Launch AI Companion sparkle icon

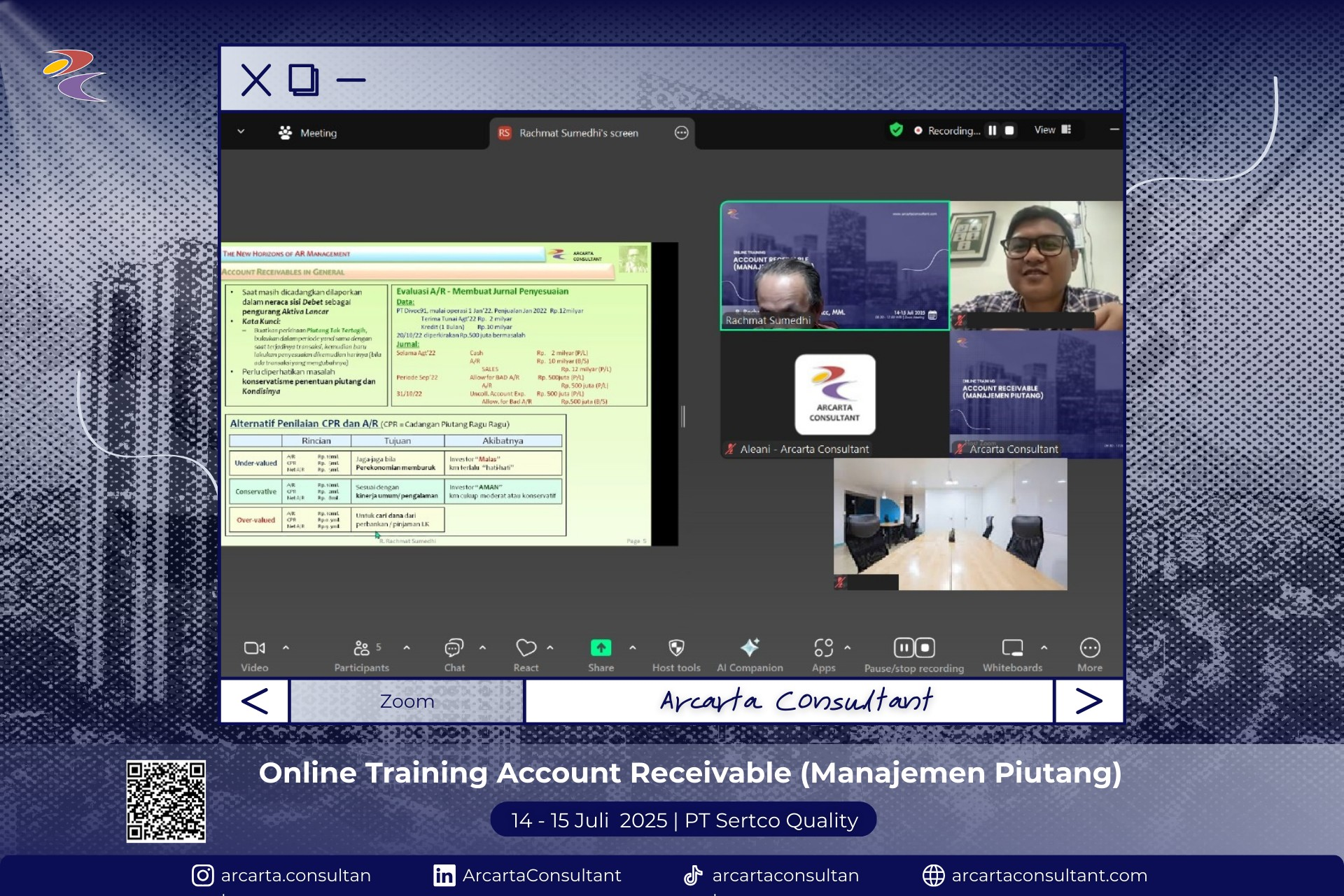pyautogui.click(x=750, y=649)
